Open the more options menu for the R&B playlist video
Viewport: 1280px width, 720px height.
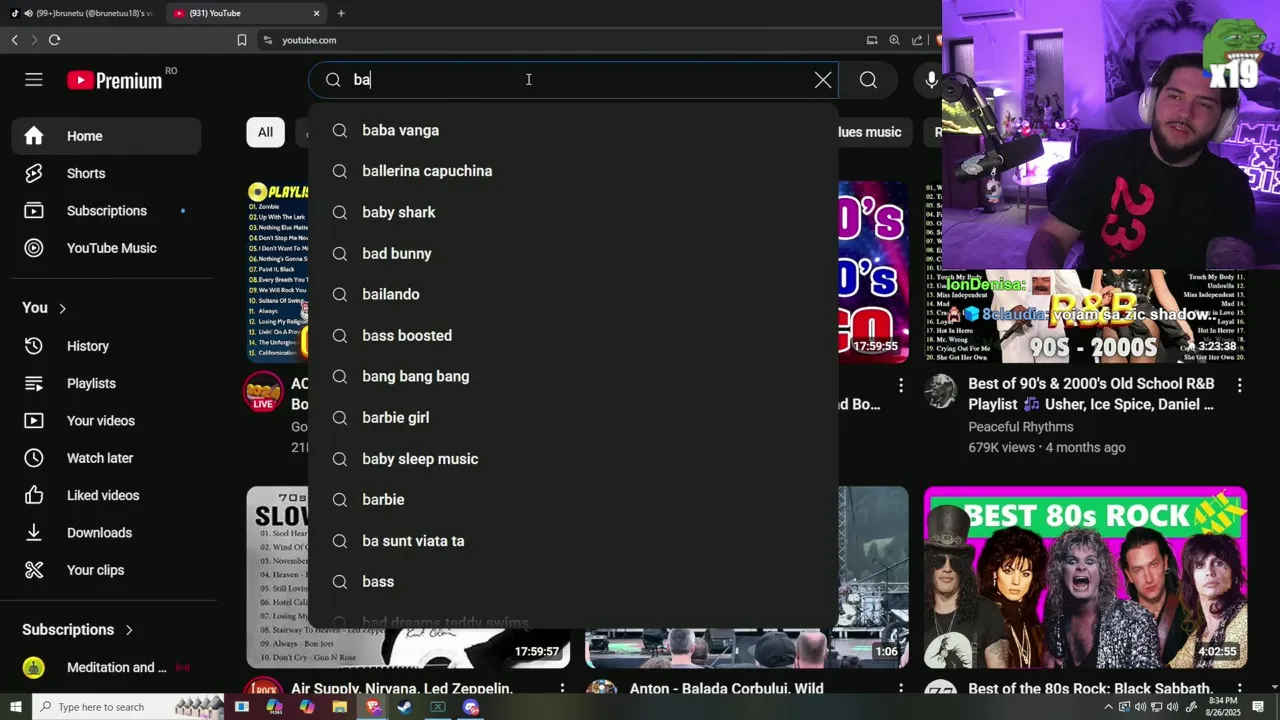point(1239,385)
